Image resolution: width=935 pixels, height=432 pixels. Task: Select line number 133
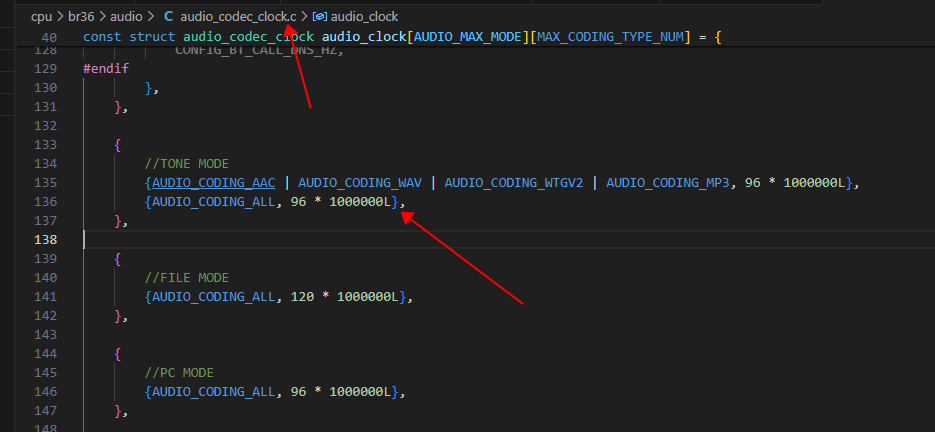coord(45,145)
